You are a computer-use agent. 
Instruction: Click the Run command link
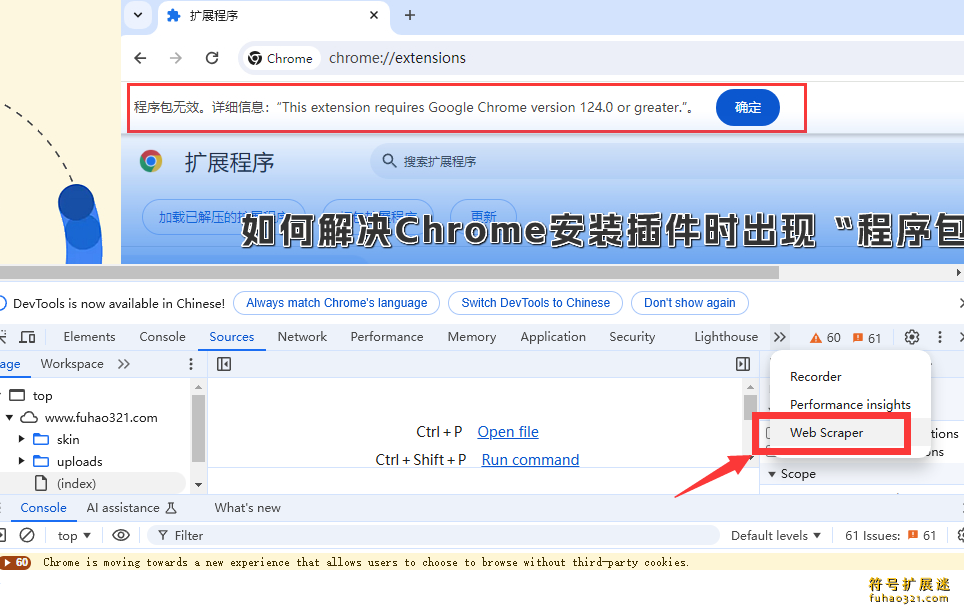530,460
